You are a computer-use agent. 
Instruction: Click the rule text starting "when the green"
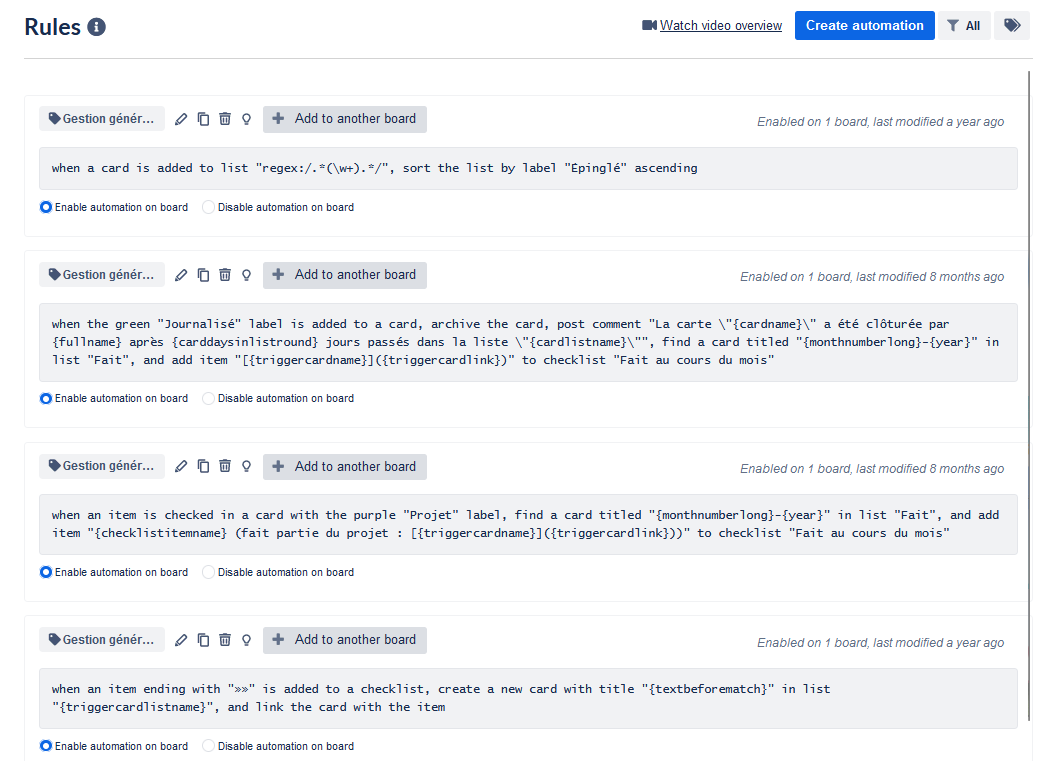click(526, 342)
